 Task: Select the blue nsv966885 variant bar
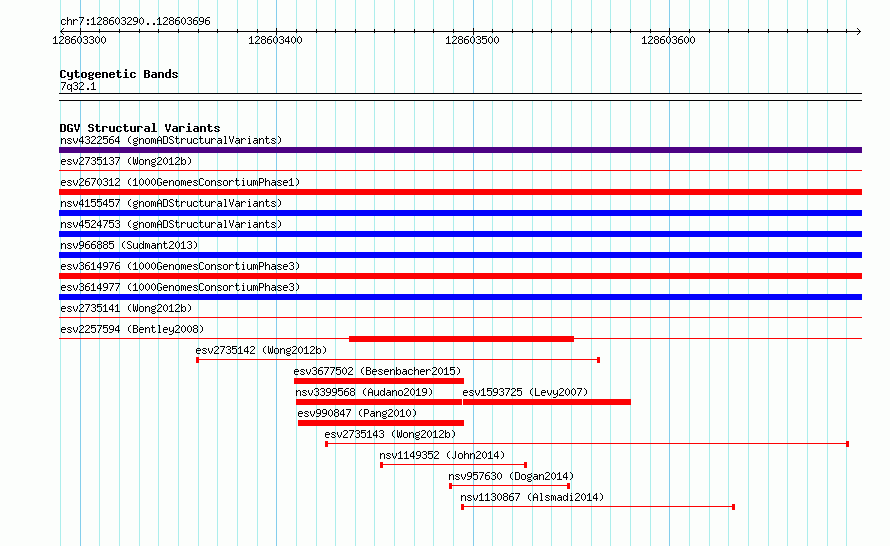click(460, 255)
